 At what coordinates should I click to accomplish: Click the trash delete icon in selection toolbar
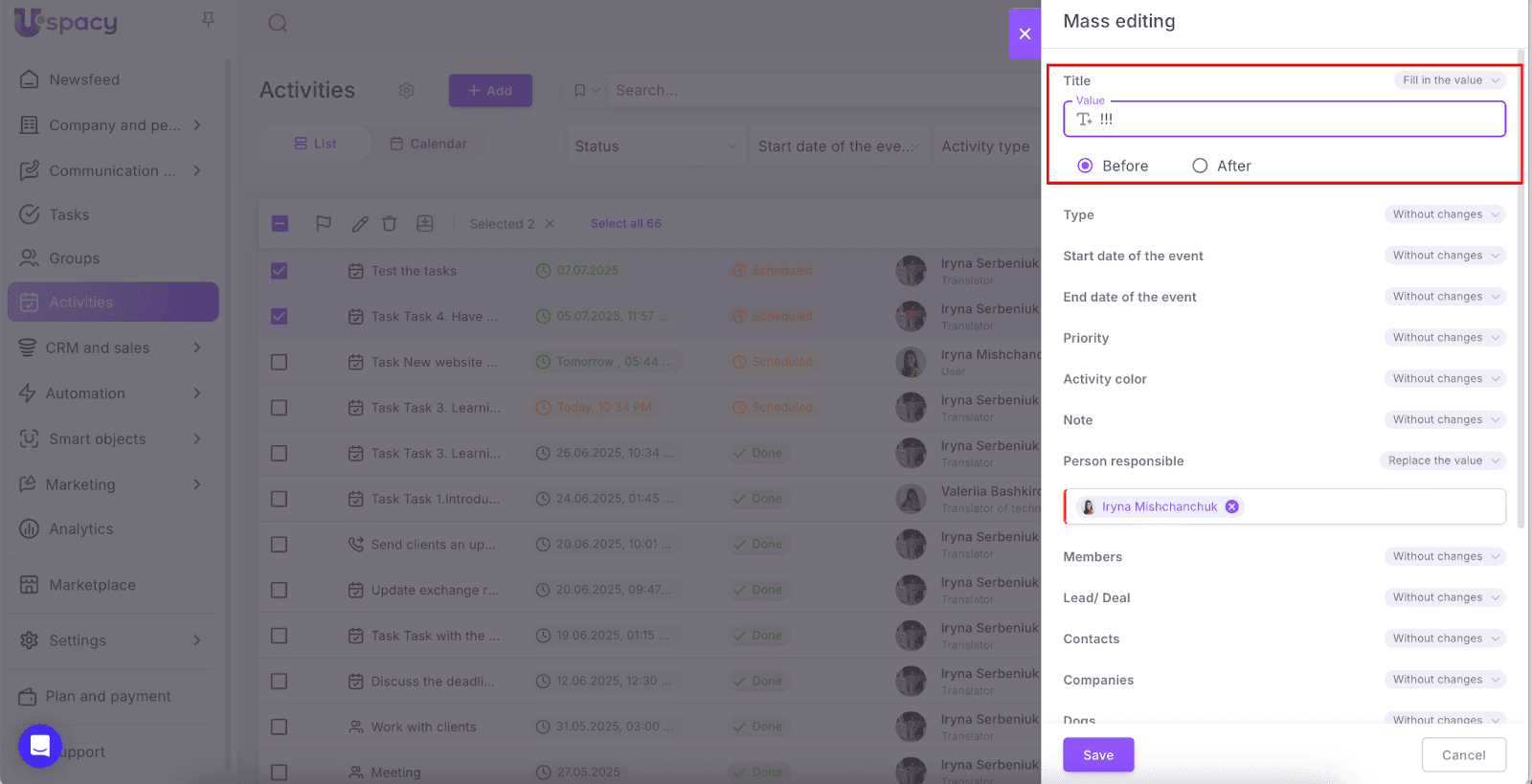(390, 224)
